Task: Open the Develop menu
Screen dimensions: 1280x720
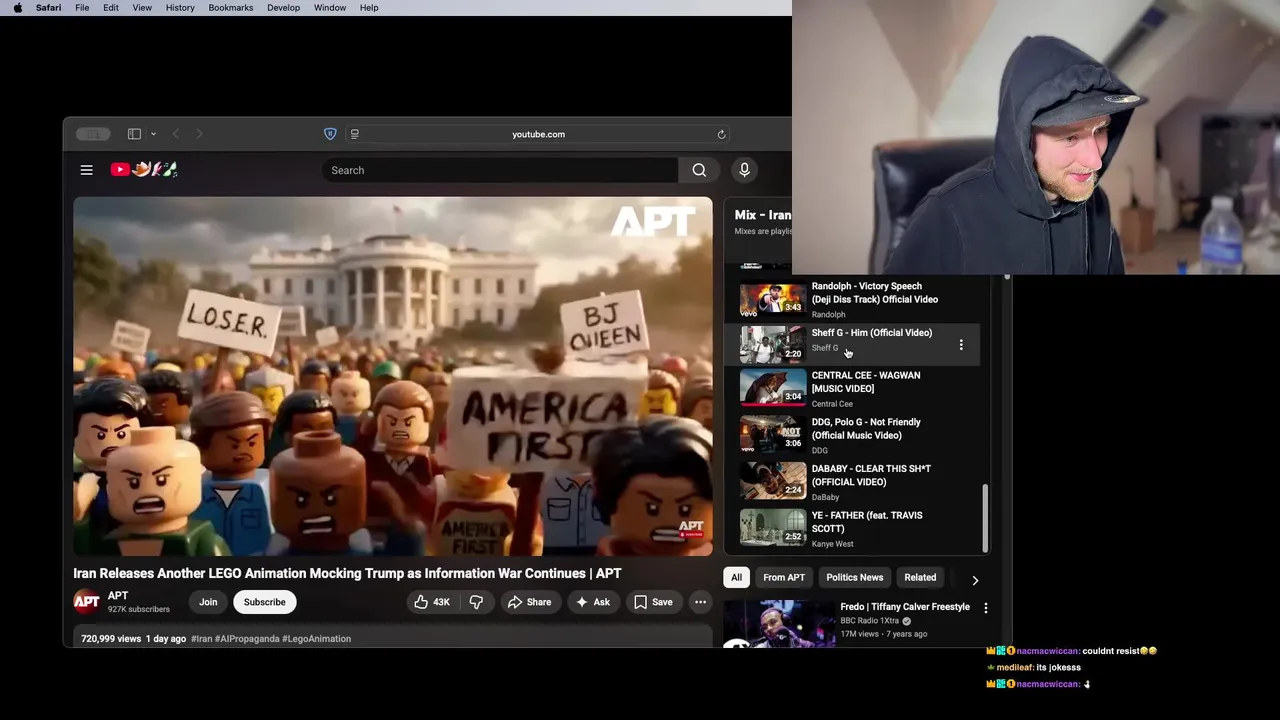Action: click(283, 7)
